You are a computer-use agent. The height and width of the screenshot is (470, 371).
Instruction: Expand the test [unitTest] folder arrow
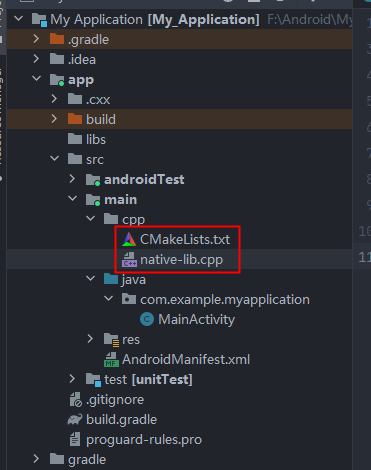tap(73, 379)
